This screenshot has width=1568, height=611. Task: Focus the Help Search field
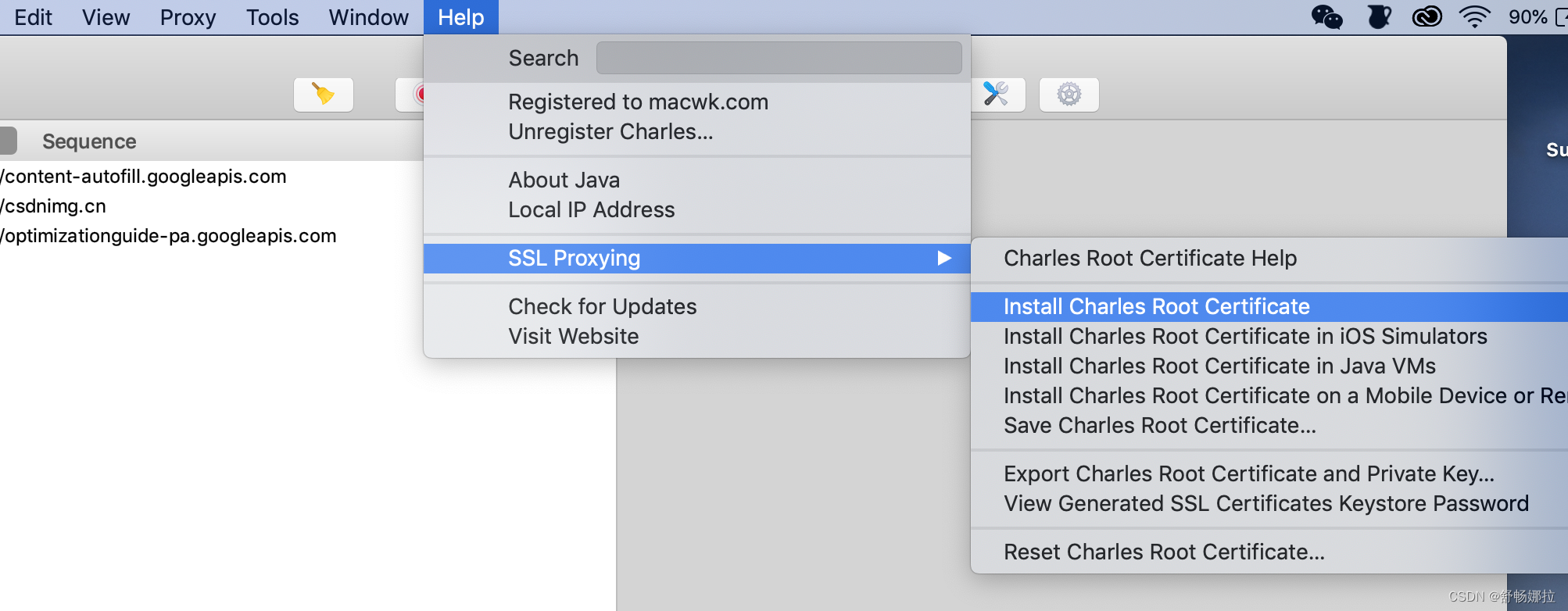[779, 59]
